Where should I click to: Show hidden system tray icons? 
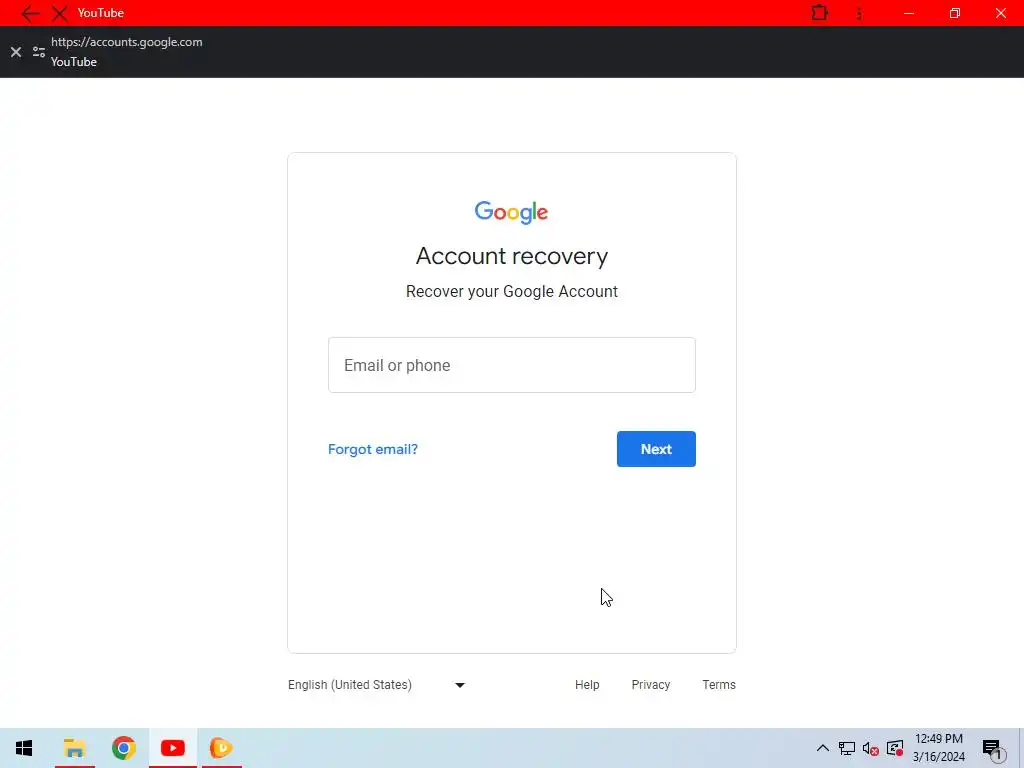(823, 748)
